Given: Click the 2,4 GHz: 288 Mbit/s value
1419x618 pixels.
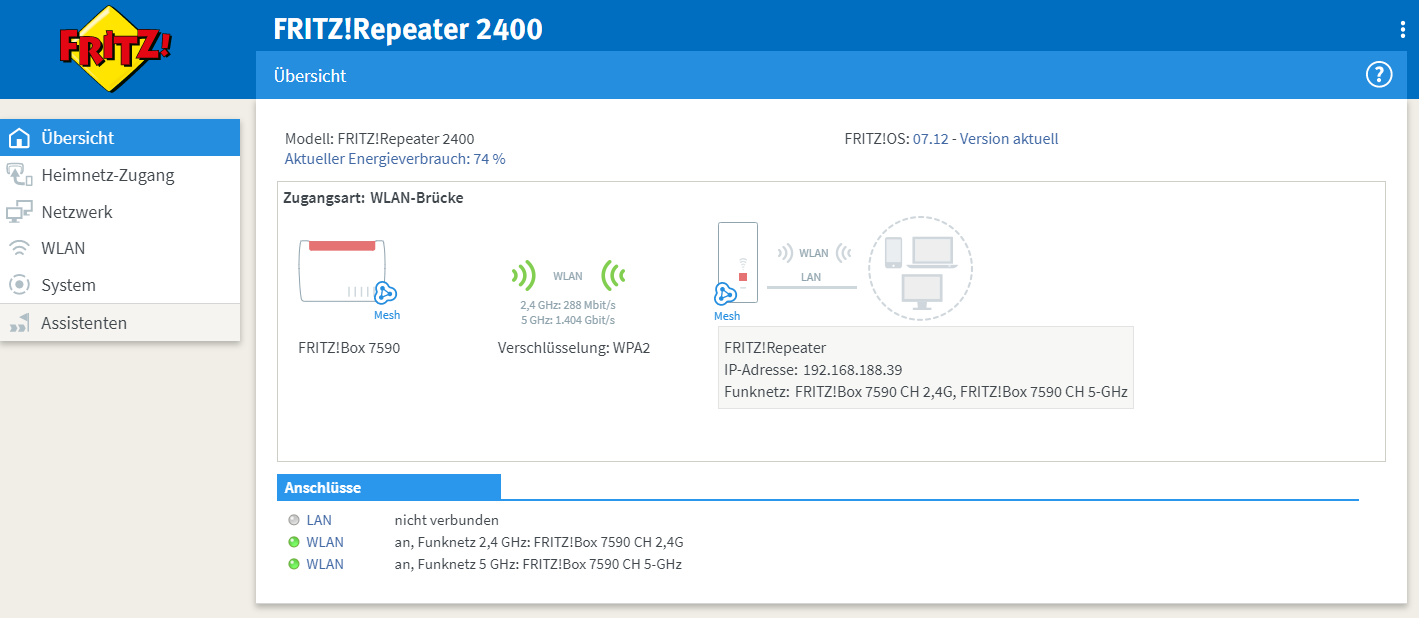Looking at the screenshot, I should 567,305.
